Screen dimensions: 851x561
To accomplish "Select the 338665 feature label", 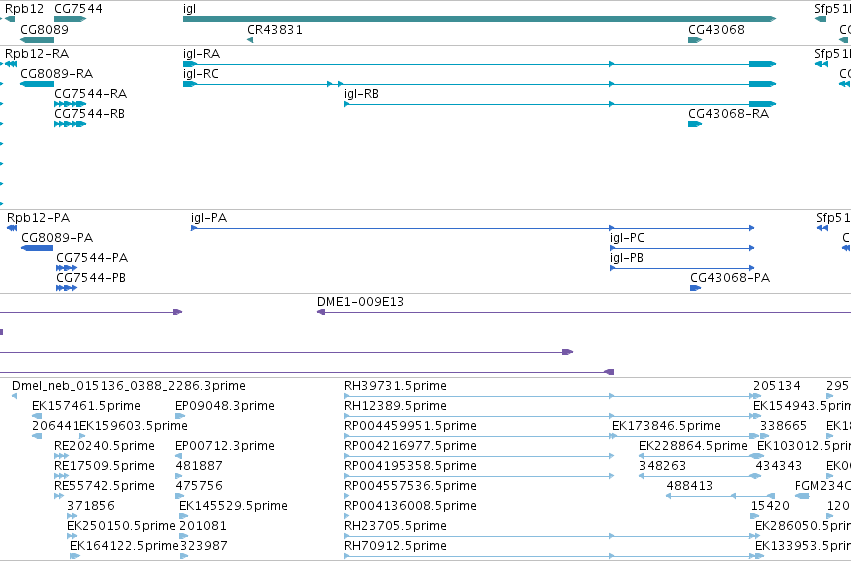I will coord(783,426).
